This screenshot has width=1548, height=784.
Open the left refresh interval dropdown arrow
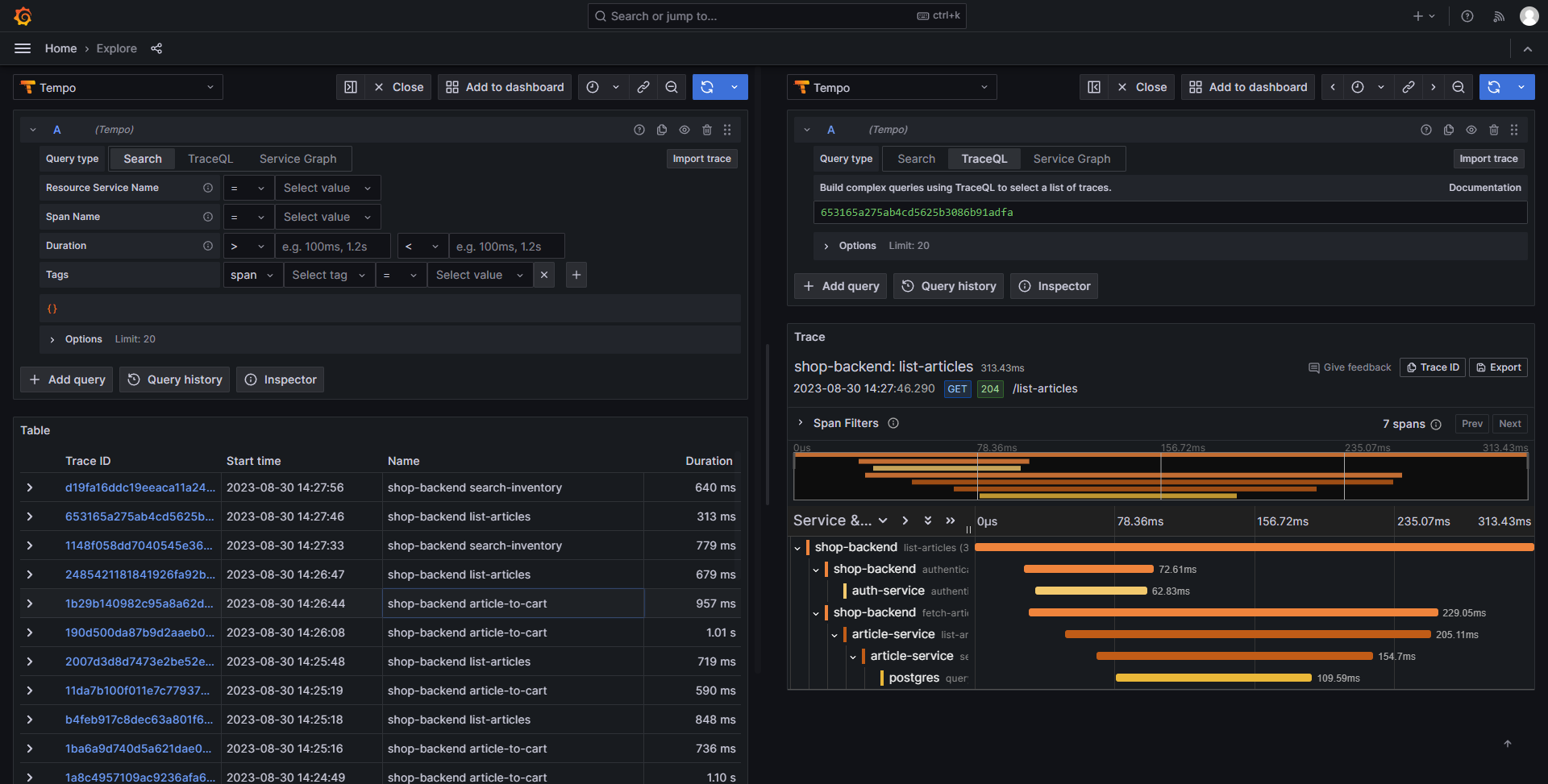(x=734, y=87)
